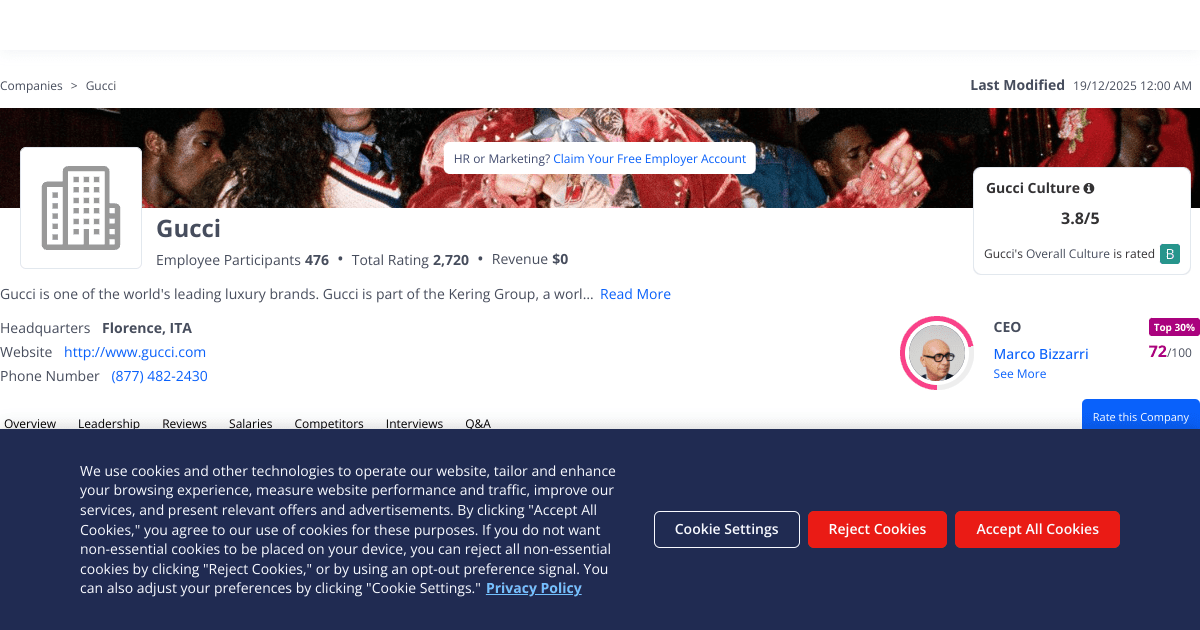Click the culture grade B badge

tap(1170, 254)
